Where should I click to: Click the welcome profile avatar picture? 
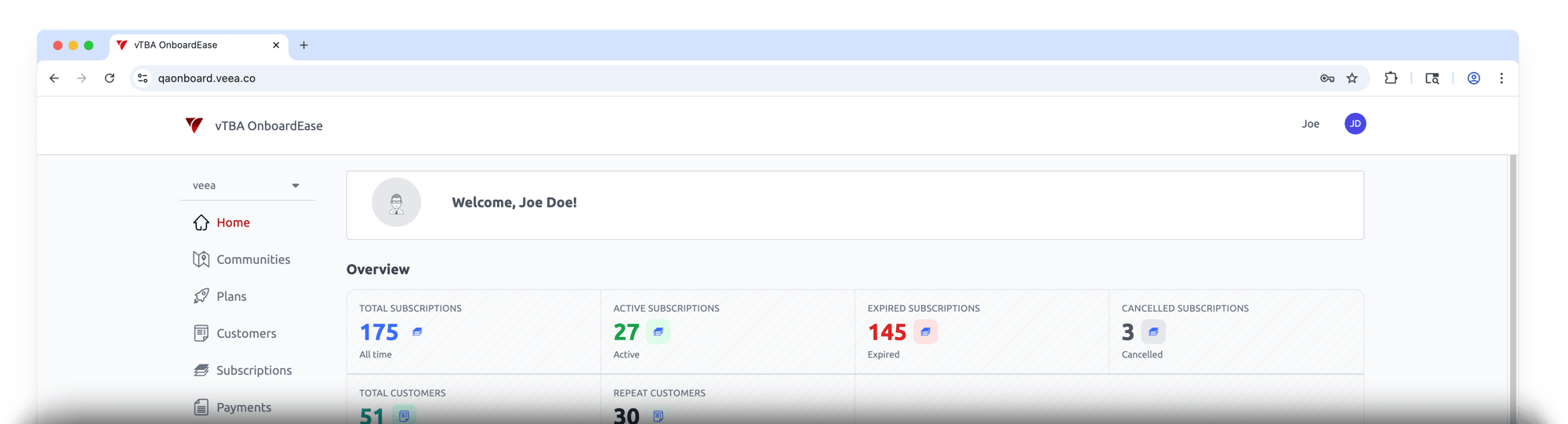[397, 202]
